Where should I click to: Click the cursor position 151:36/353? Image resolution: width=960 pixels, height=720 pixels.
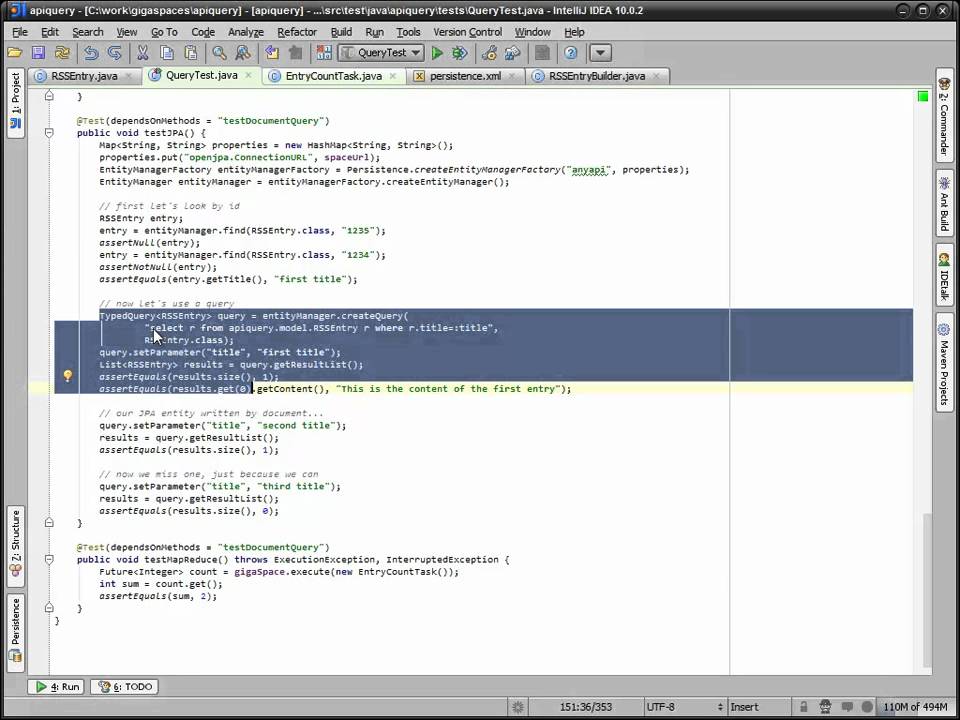(586, 707)
